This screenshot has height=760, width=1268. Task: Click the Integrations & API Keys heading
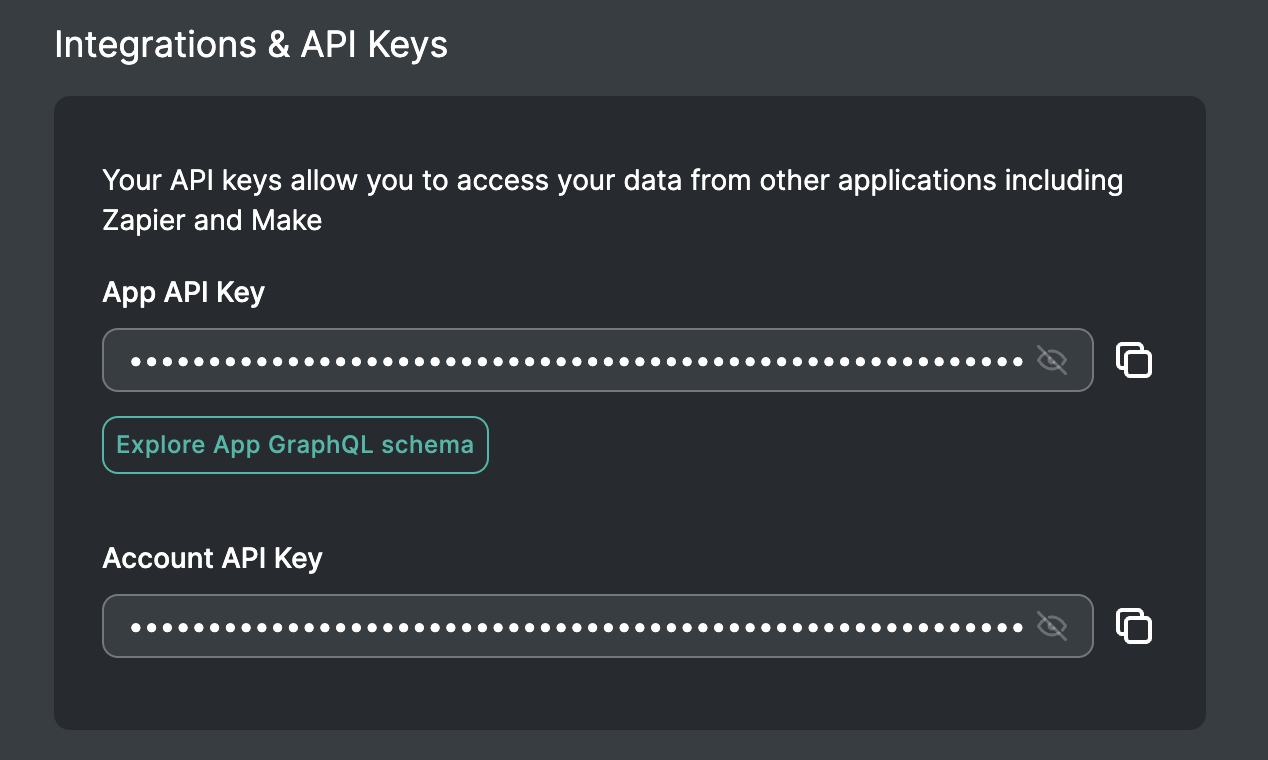[x=251, y=45]
